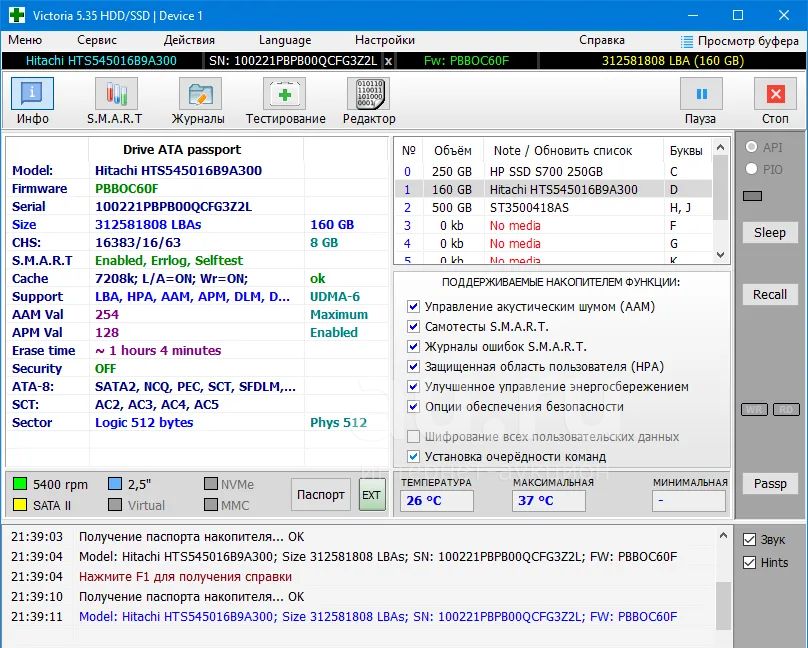
Task: Open the Тестирование toolbar icon
Action: 284,94
